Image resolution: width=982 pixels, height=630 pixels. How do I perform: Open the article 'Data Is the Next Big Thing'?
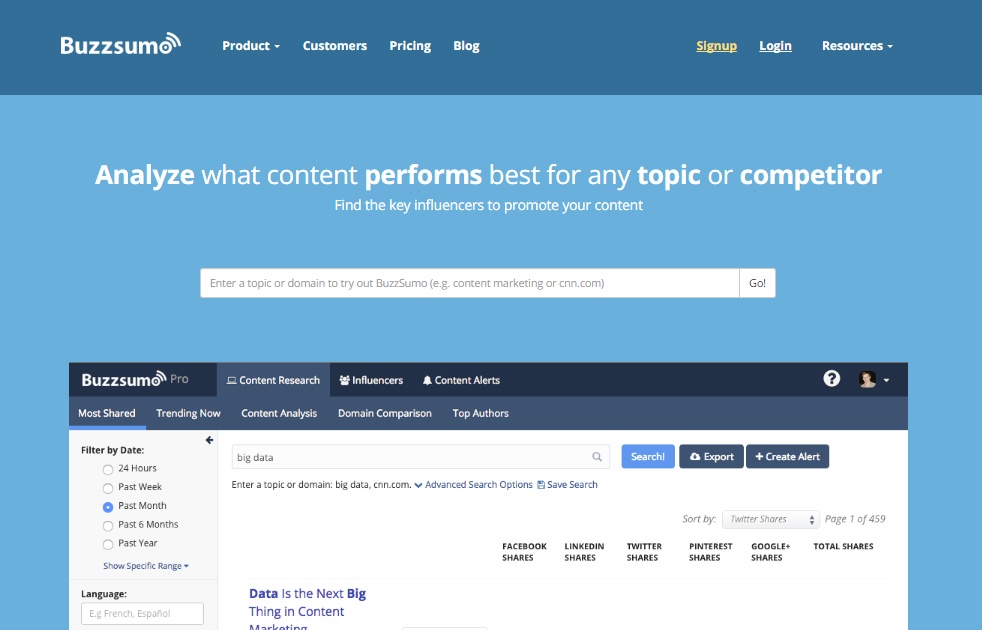click(308, 609)
